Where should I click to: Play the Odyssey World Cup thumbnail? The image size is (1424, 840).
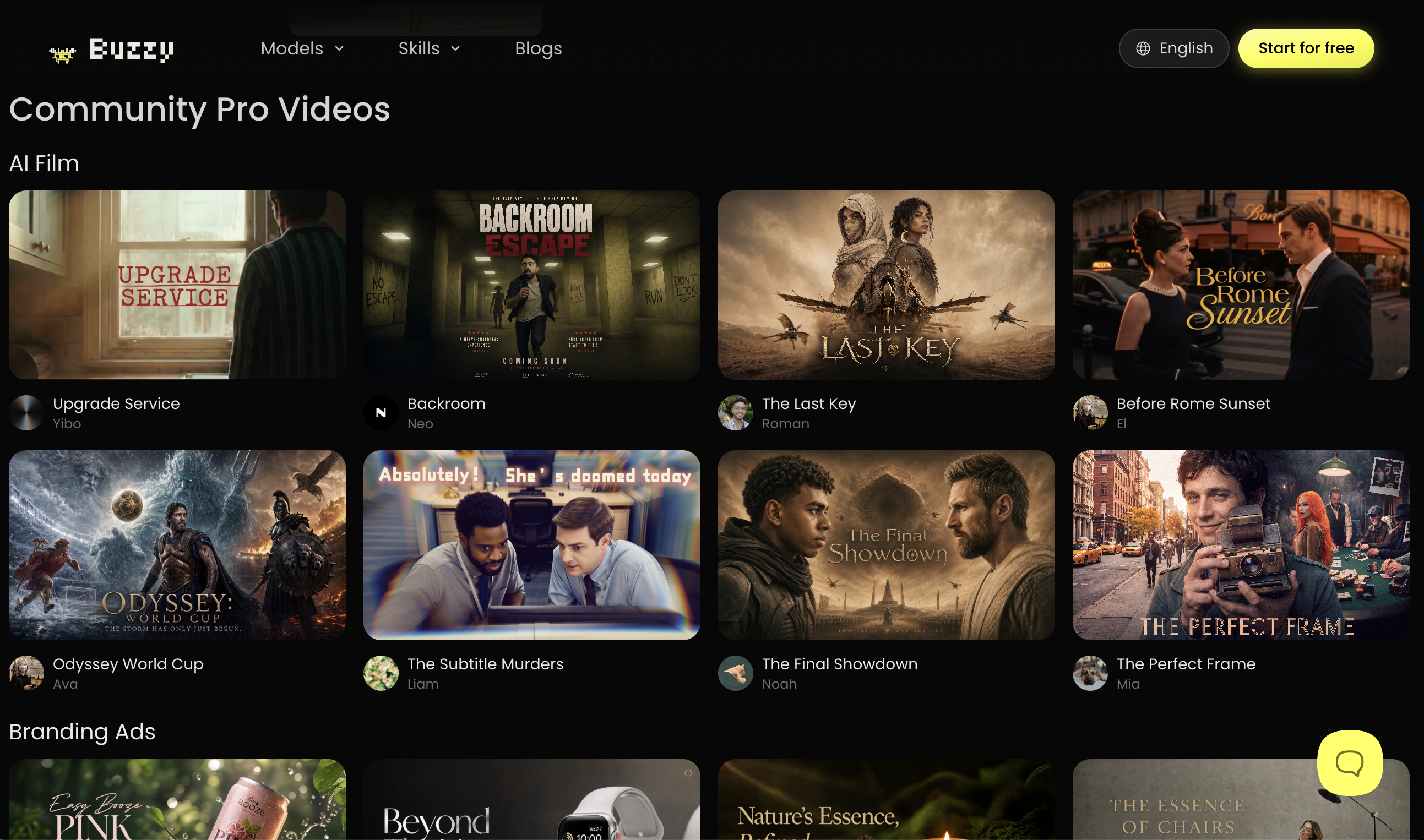click(x=177, y=545)
